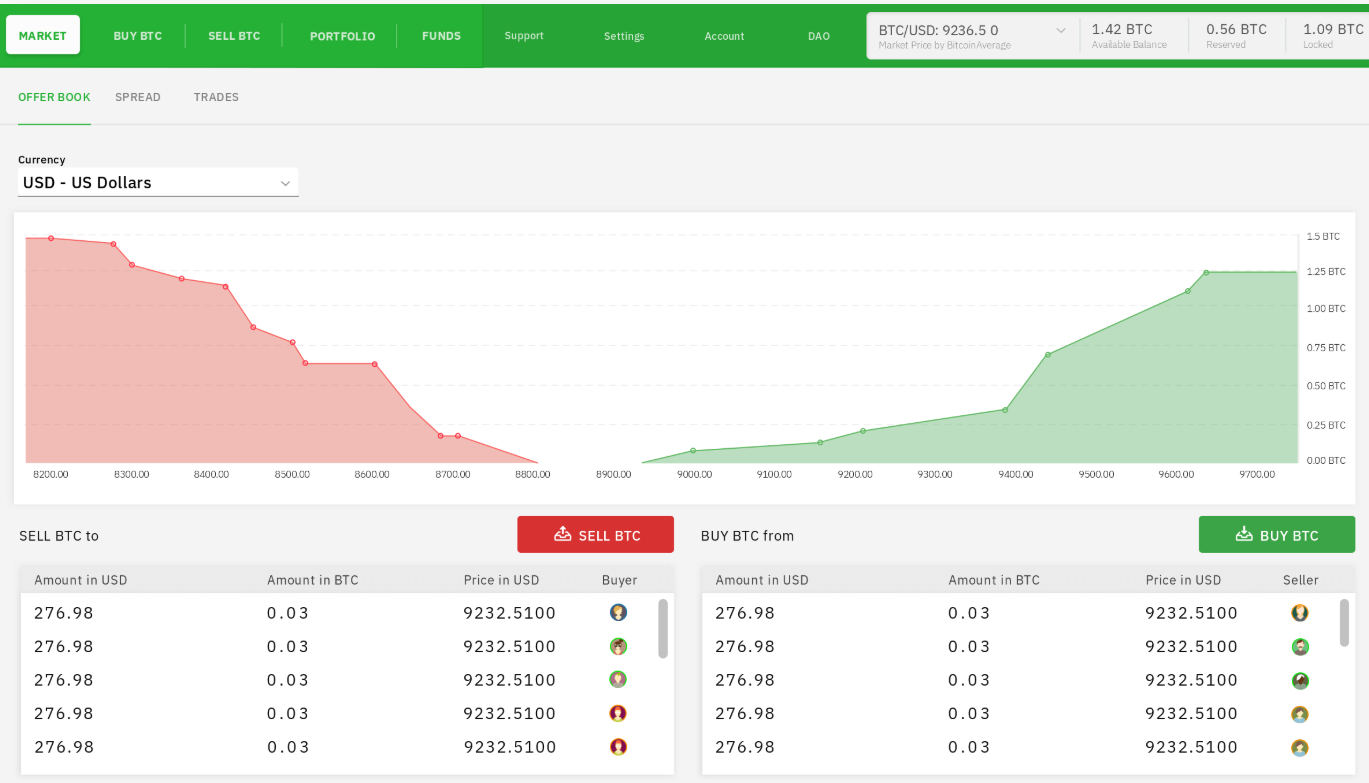Click the 9700.00 chart axis label

[1256, 474]
